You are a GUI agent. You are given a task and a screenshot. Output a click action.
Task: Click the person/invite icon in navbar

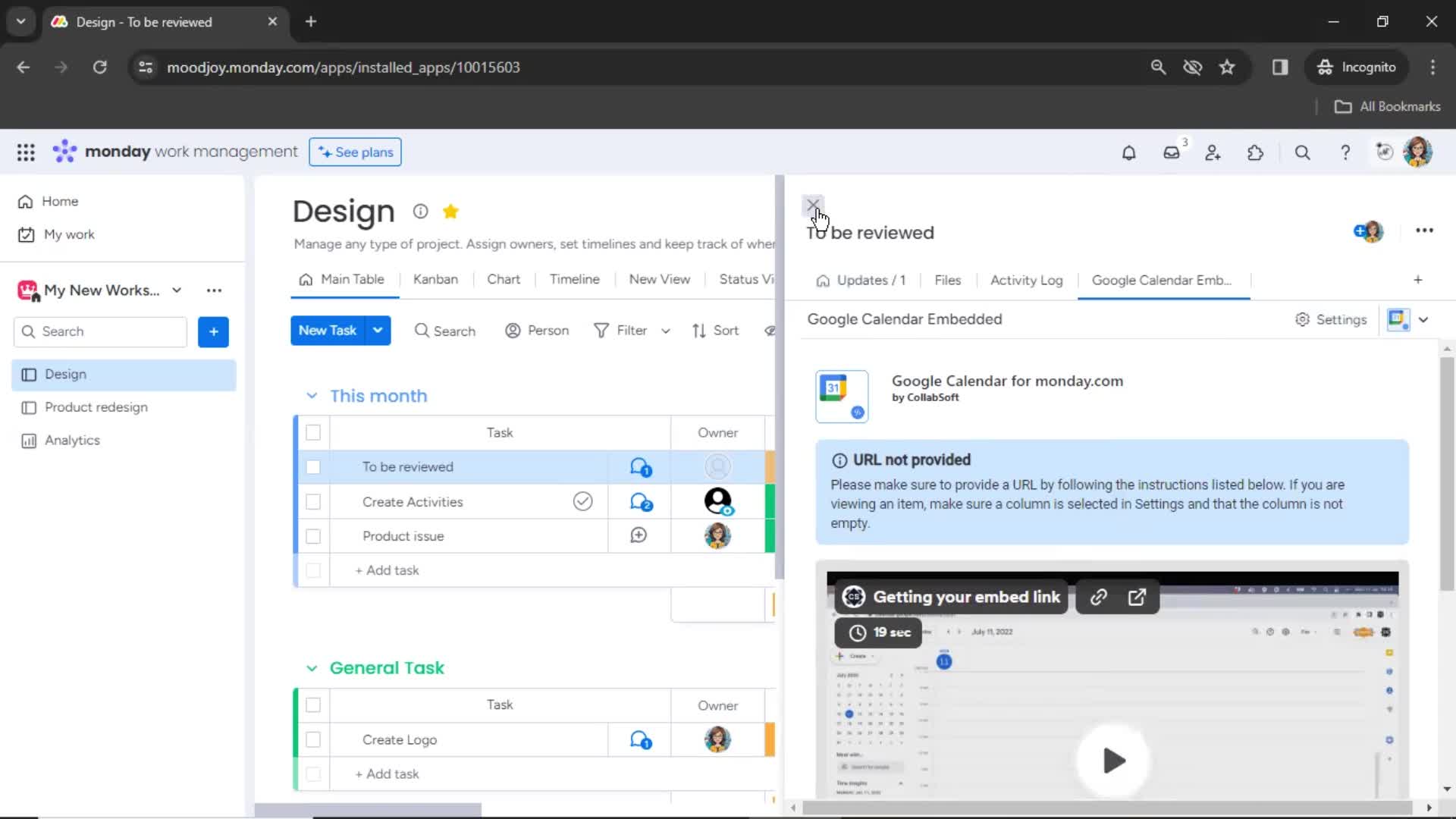[x=1213, y=152]
